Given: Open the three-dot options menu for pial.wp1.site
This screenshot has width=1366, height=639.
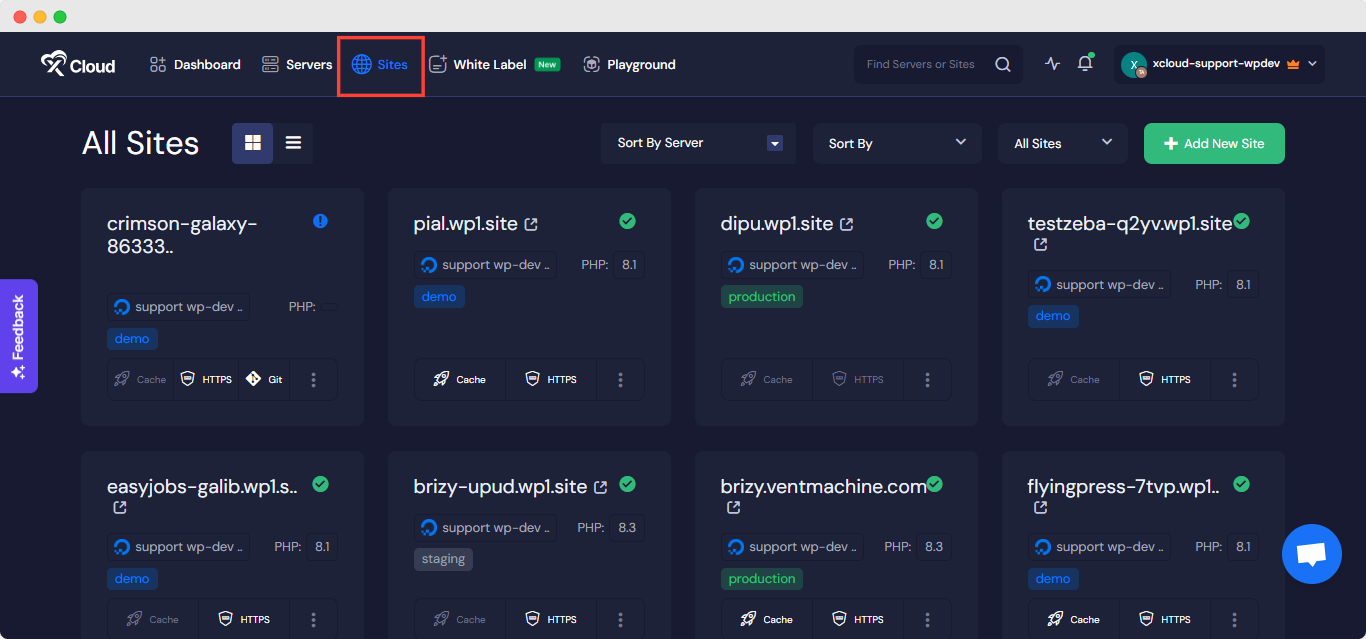Looking at the screenshot, I should point(620,379).
